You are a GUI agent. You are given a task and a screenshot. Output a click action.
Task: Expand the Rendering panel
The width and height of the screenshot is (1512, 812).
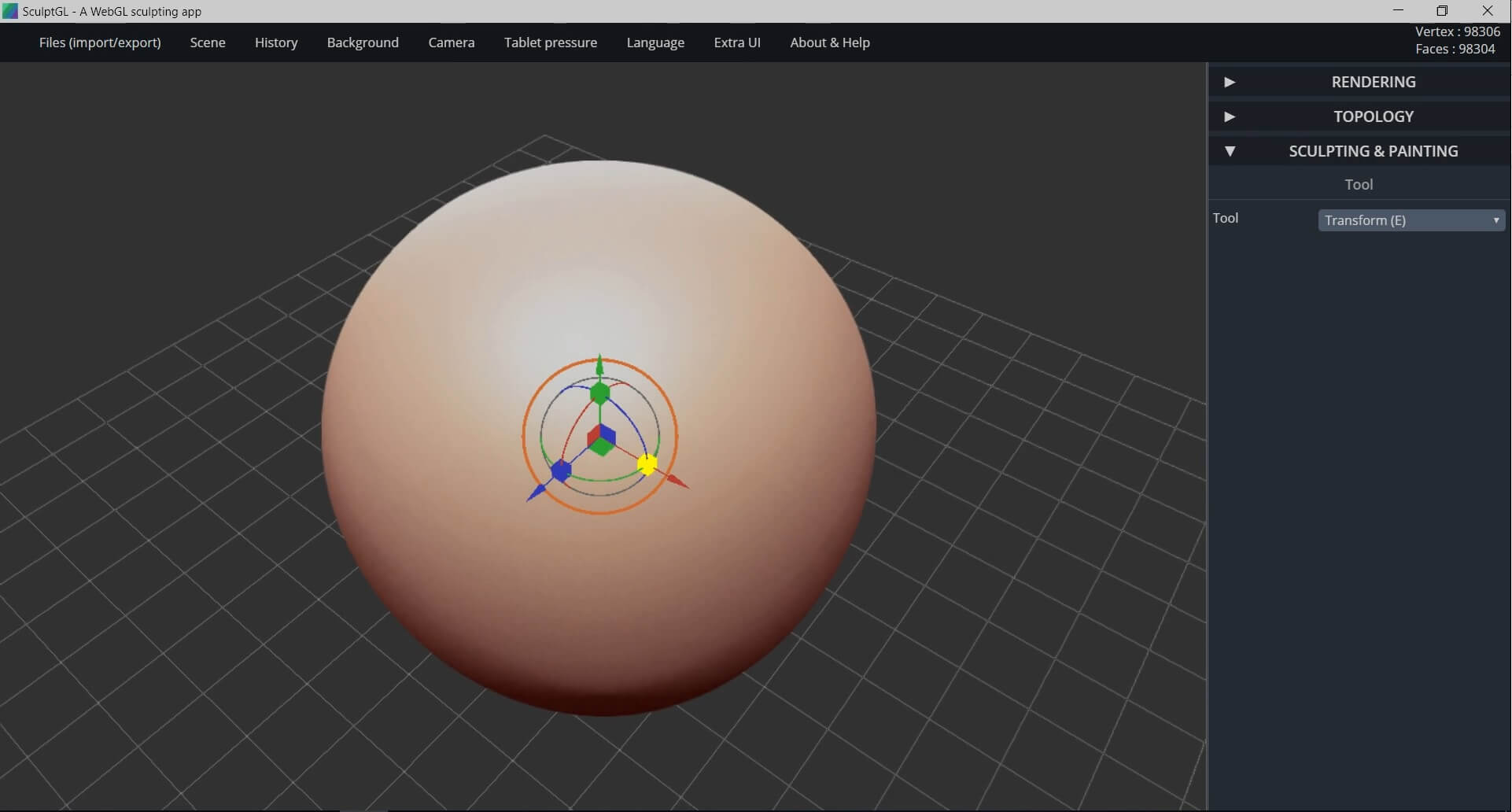(1359, 82)
